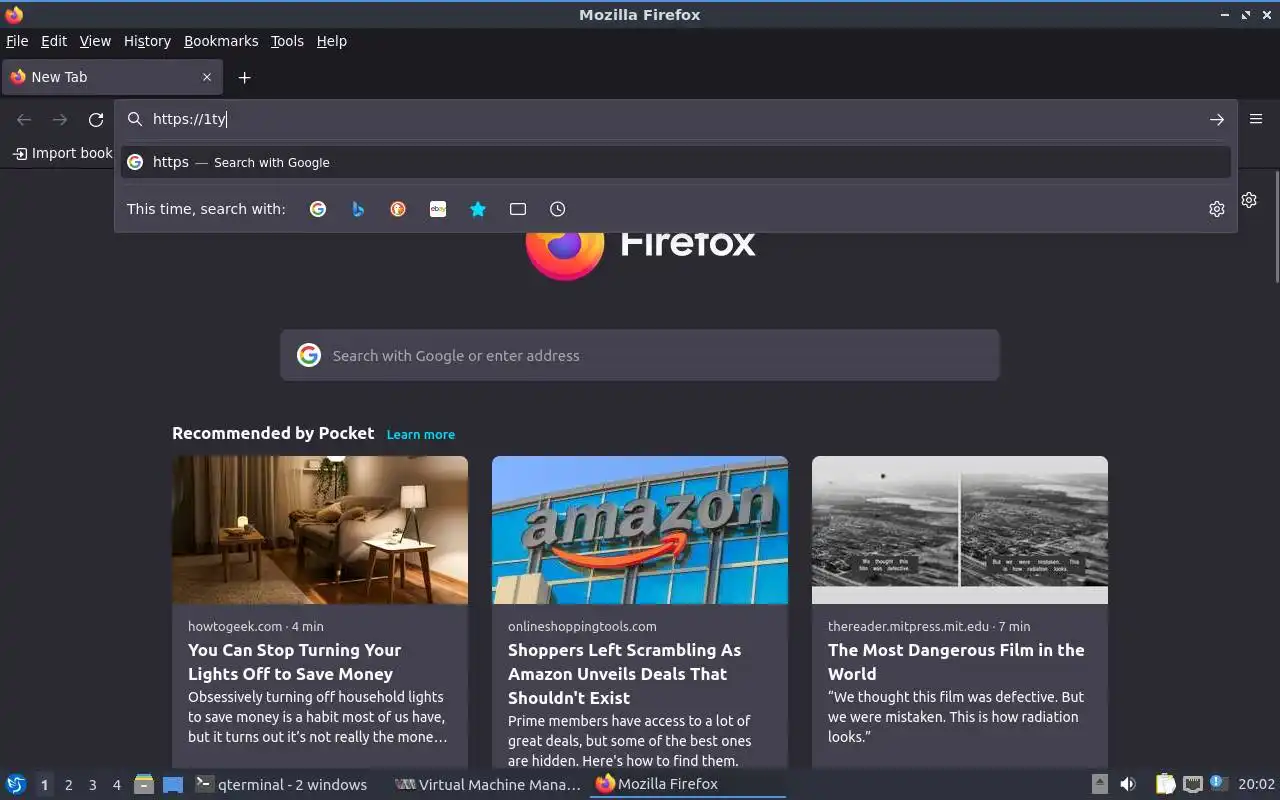
Task: Click the taskbar clock showing 20:02
Action: pyautogui.click(x=1256, y=784)
